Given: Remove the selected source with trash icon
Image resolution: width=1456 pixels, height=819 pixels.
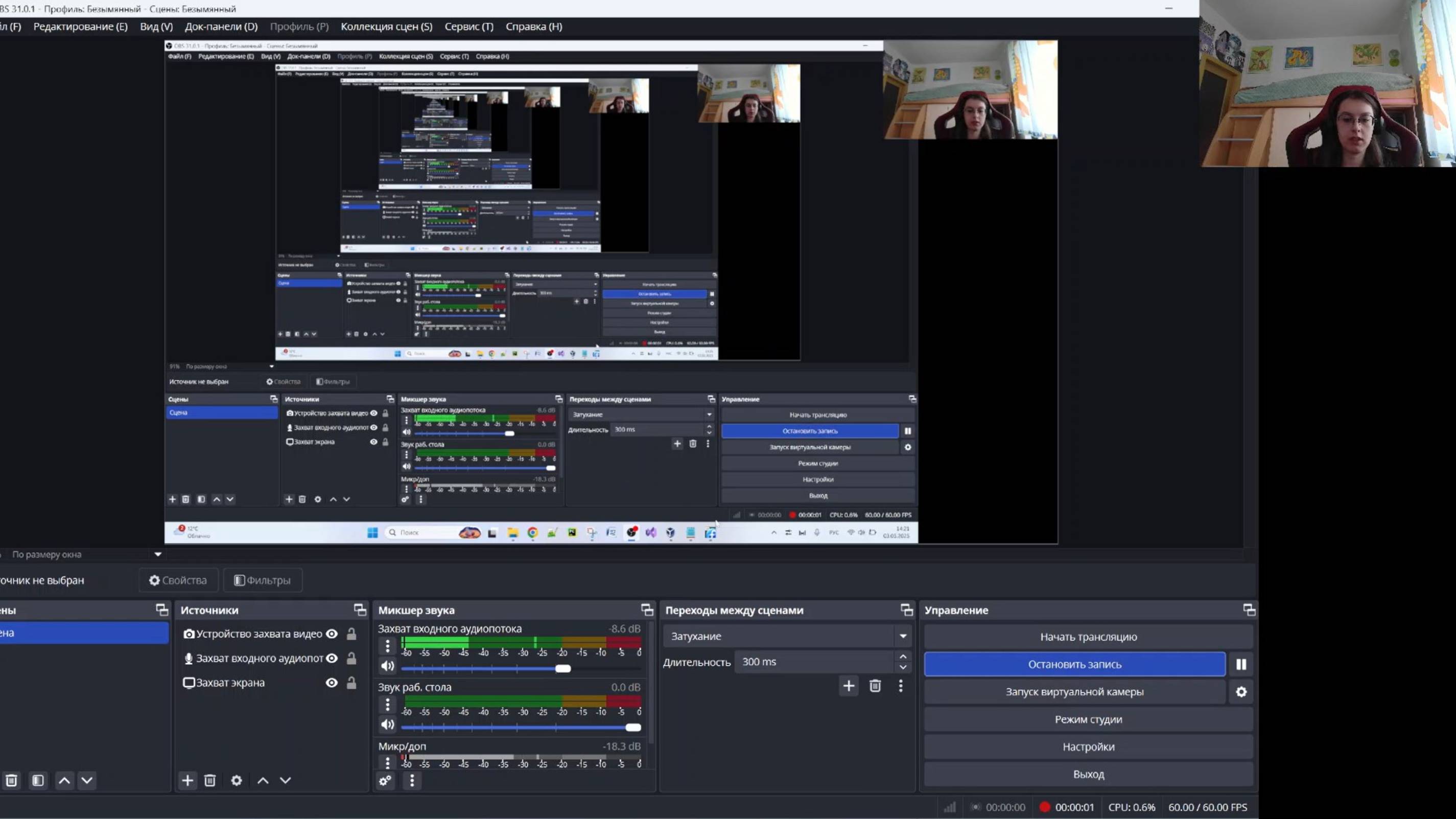Looking at the screenshot, I should [209, 781].
